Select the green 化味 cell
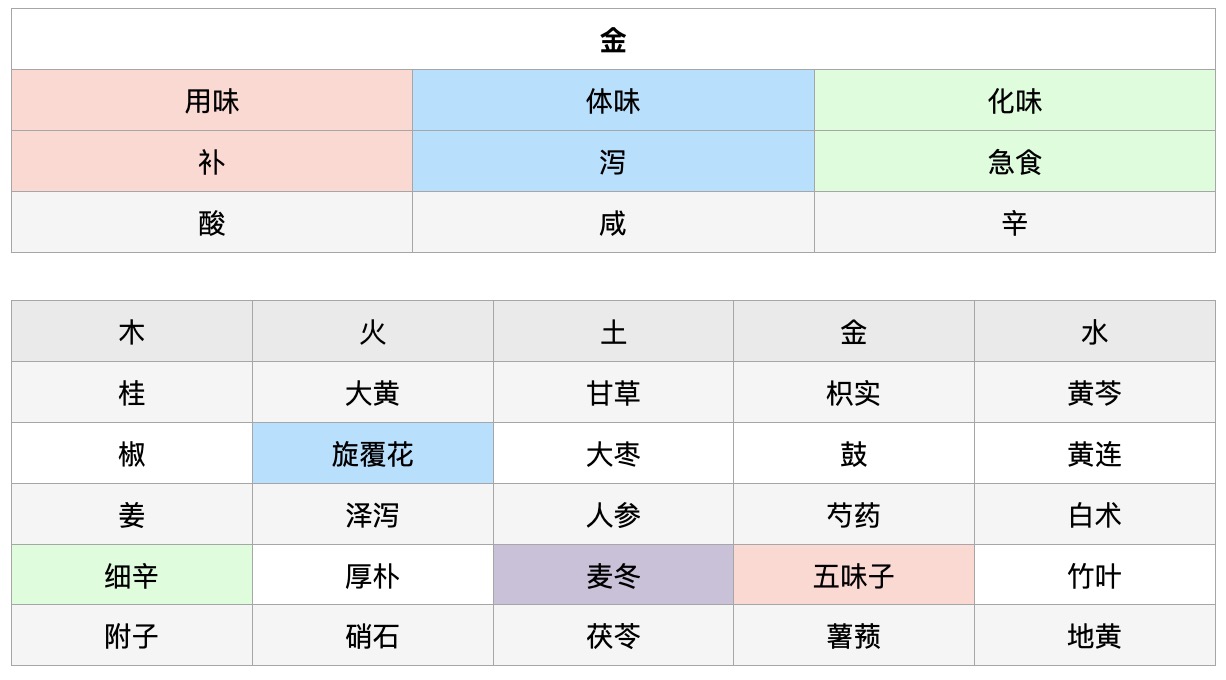Screen dimensions: 1226x680 coord(1015,101)
